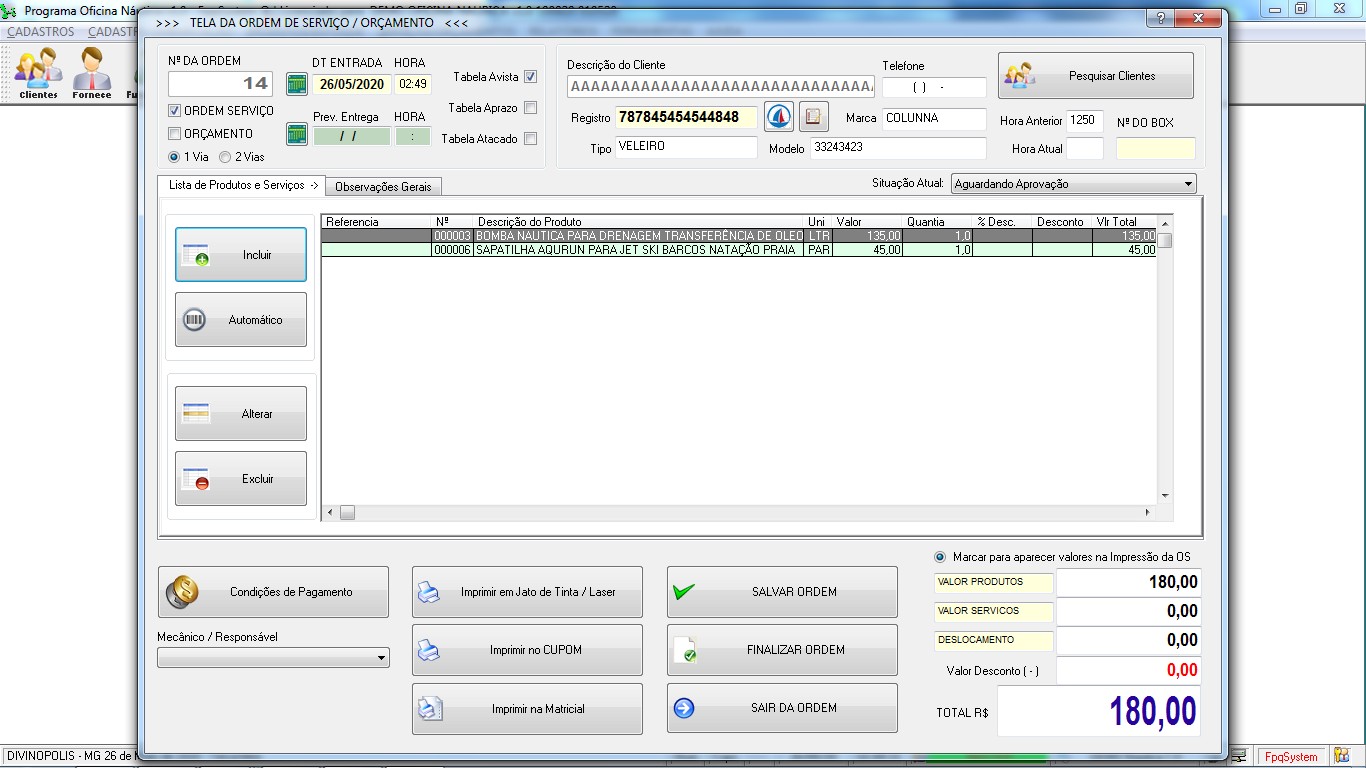Viewport: 1366px width, 768px height.
Task: Click the Telefone input field
Action: pos(934,87)
